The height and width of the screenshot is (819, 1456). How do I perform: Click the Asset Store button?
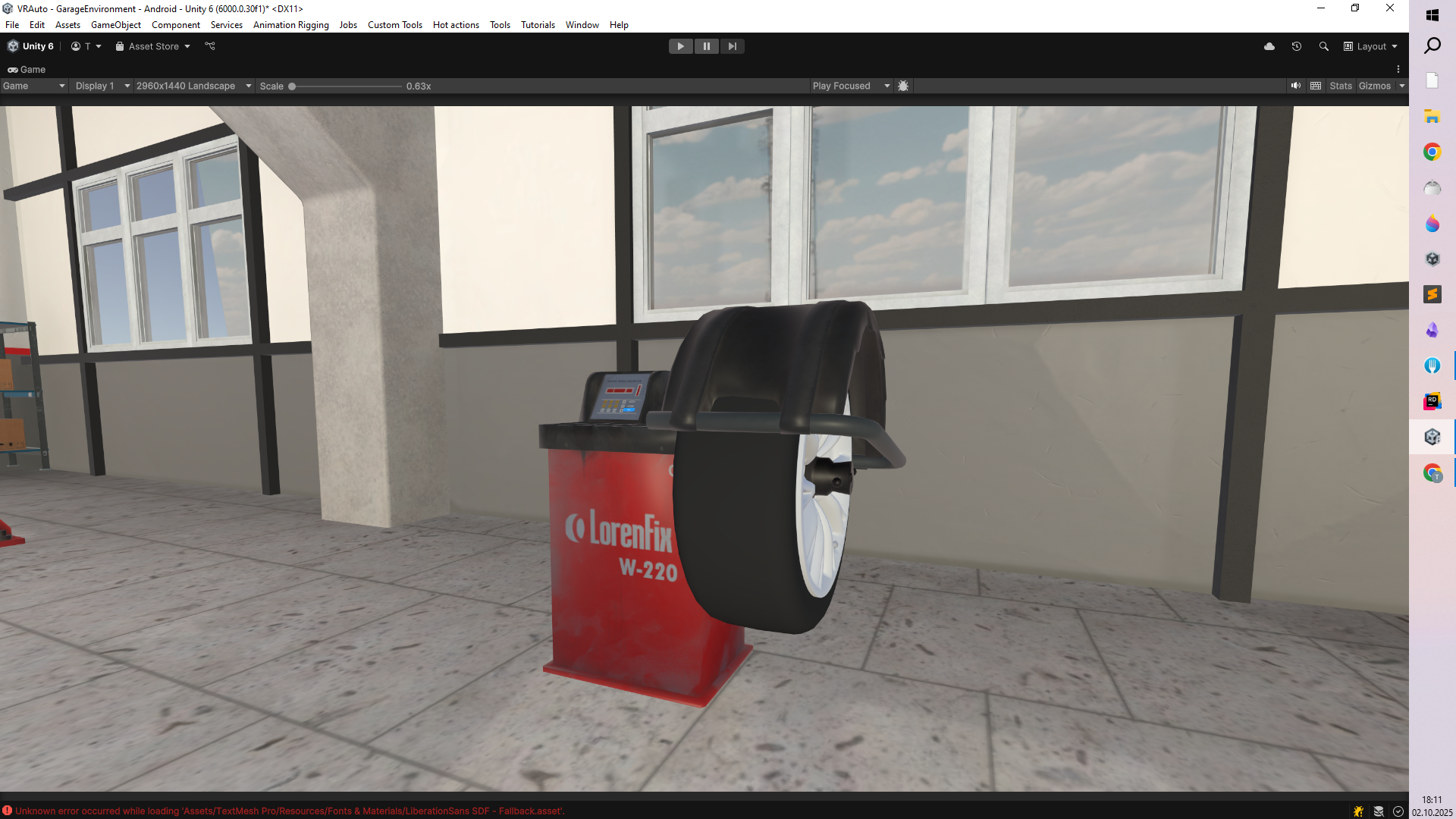click(152, 46)
